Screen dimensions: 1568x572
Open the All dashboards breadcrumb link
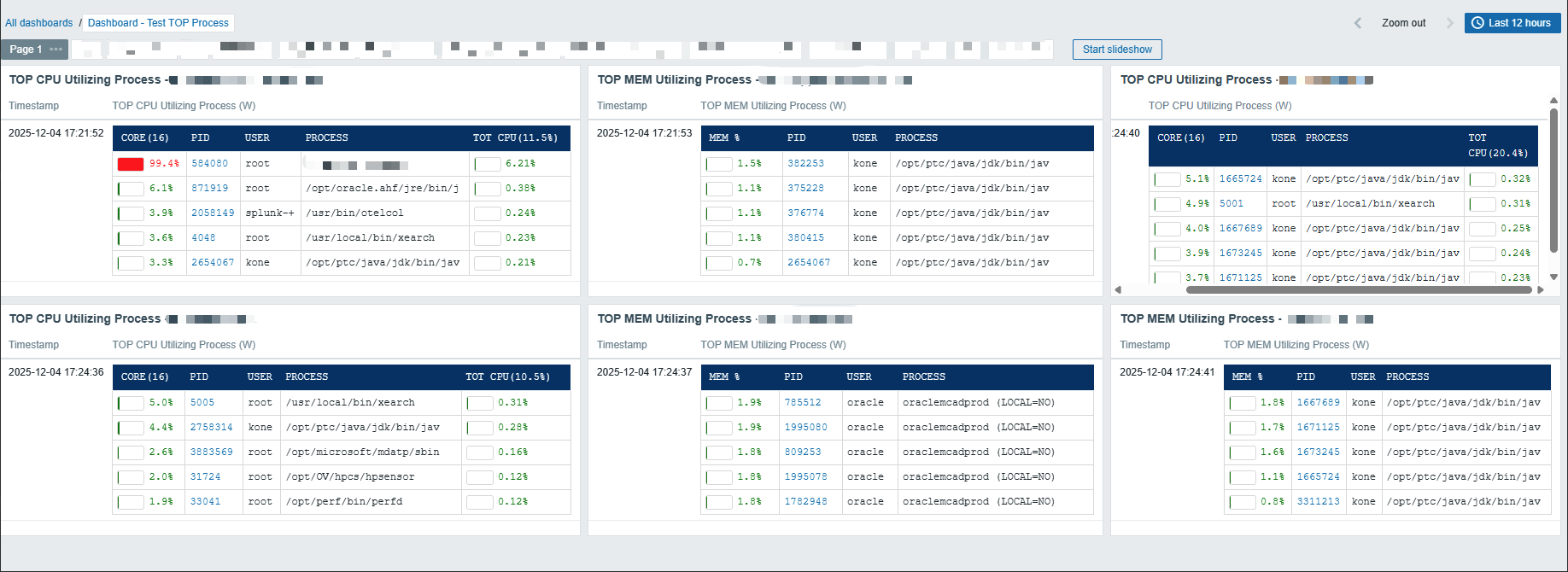tap(39, 23)
